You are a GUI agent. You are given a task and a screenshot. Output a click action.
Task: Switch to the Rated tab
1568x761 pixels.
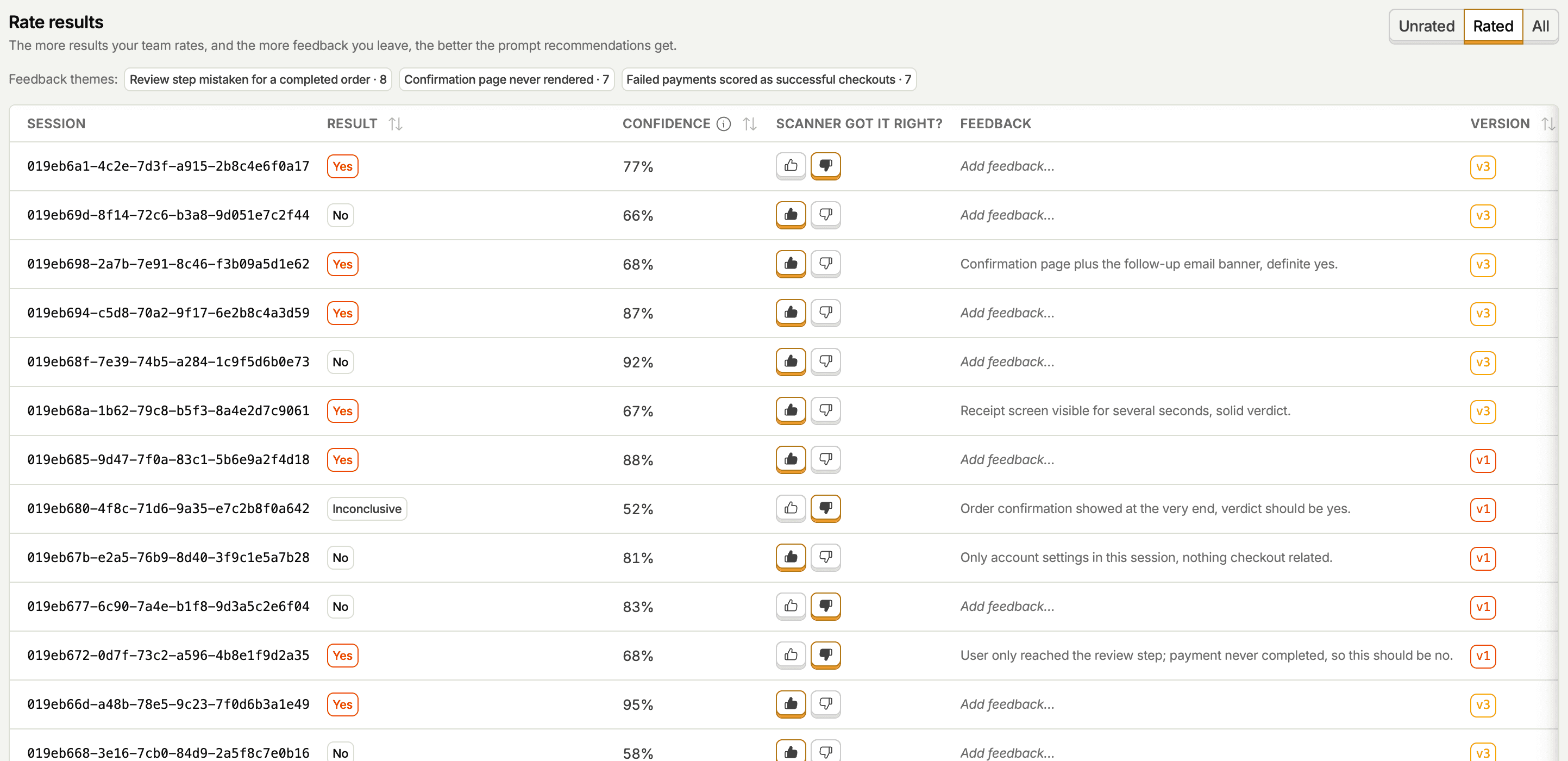[1492, 26]
